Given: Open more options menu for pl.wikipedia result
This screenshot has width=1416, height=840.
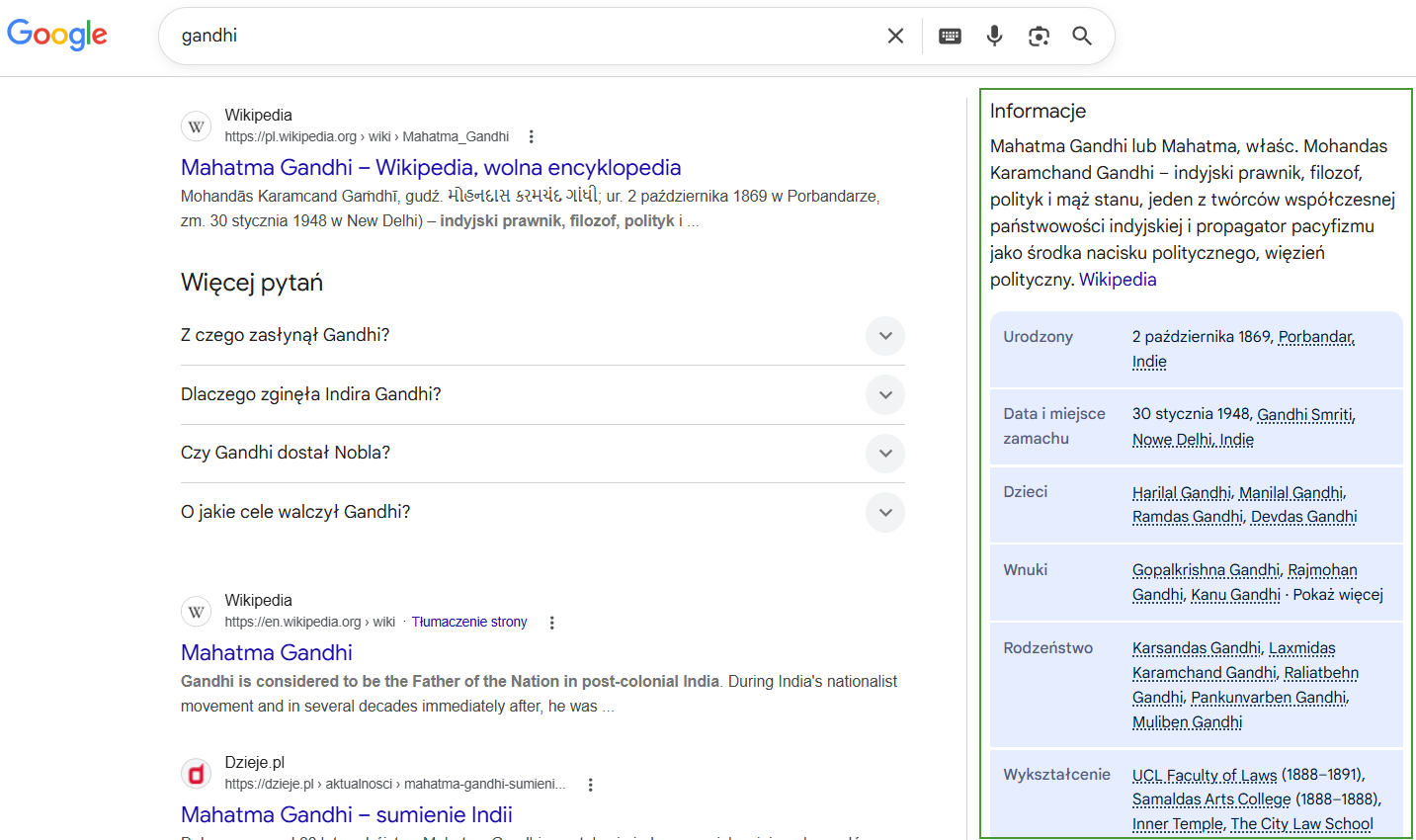Looking at the screenshot, I should click(532, 136).
